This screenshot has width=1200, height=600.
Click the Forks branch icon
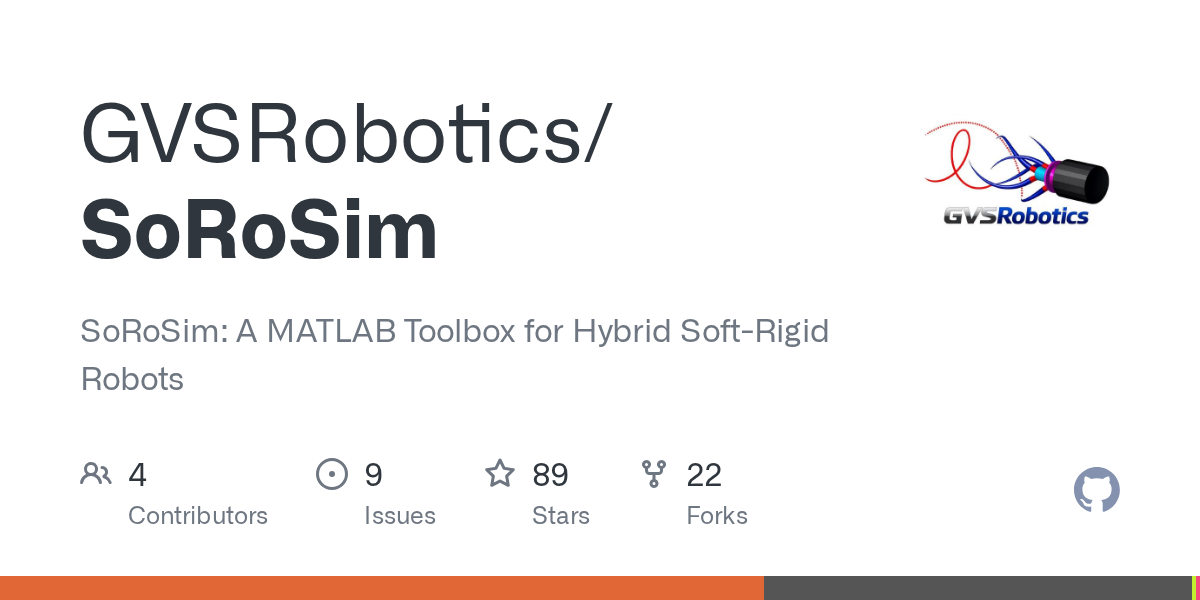654,474
